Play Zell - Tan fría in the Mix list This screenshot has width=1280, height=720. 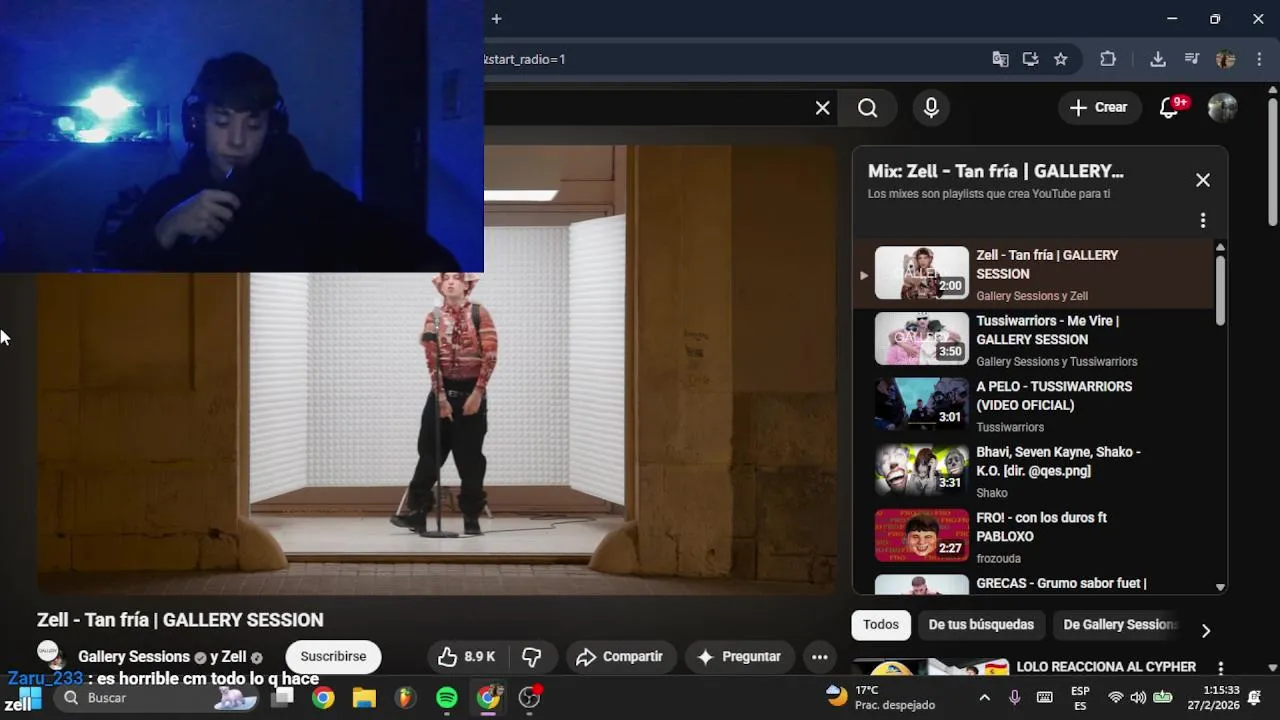tap(1034, 274)
